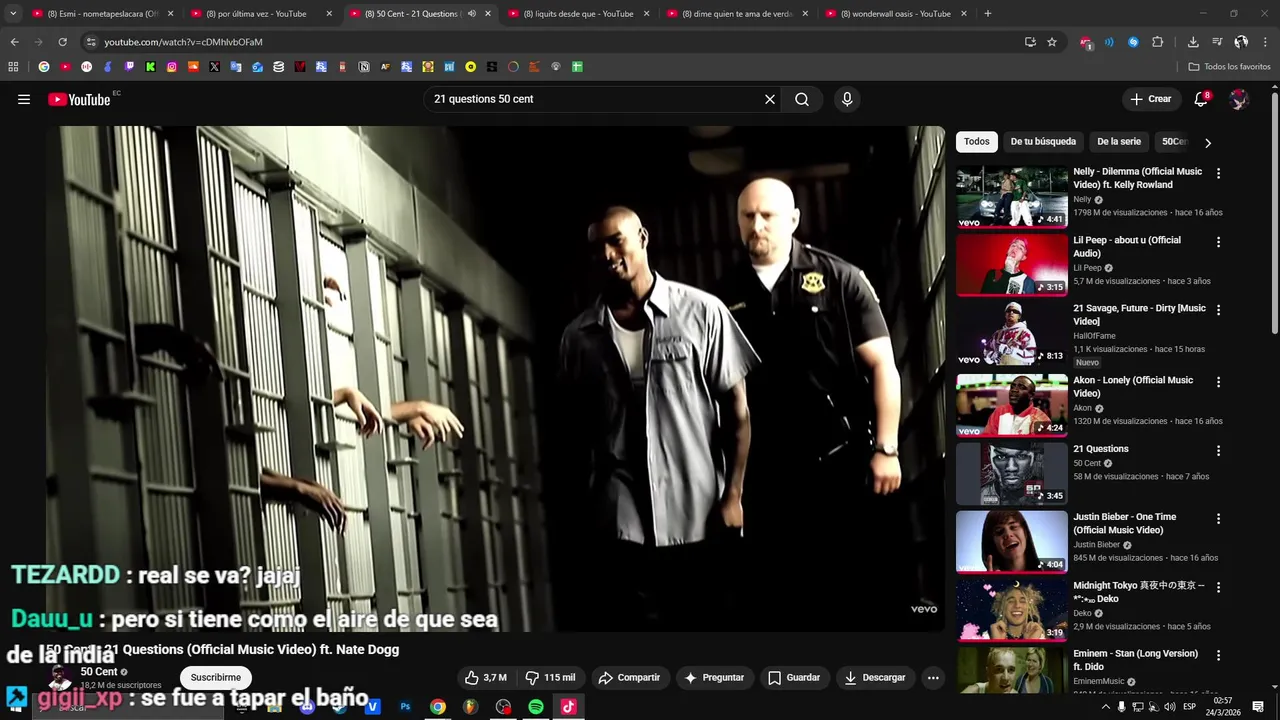The width and height of the screenshot is (1280, 720).
Task: Install app icon in address bar
Action: point(1030,42)
